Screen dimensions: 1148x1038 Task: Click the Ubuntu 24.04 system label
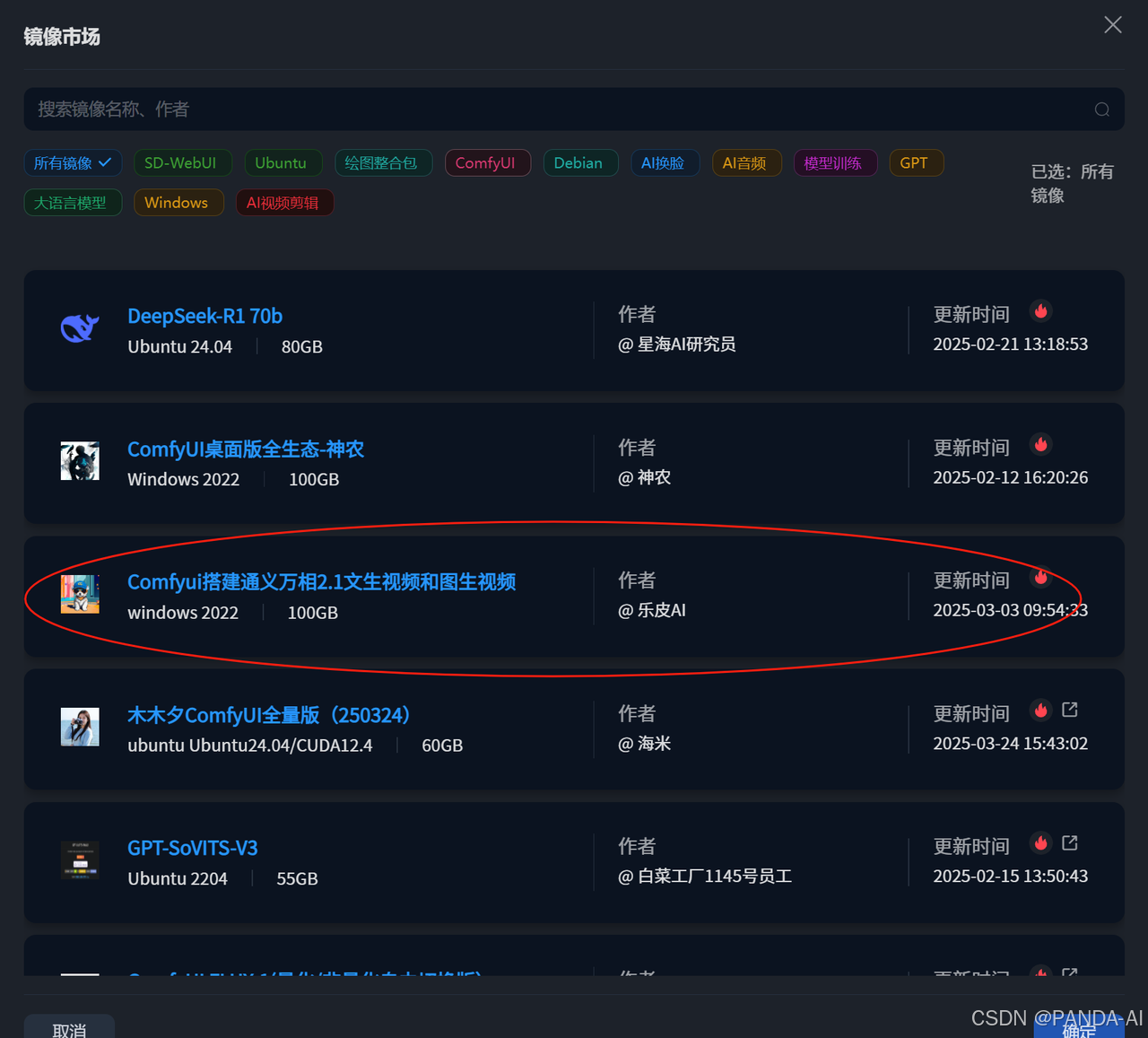179,347
